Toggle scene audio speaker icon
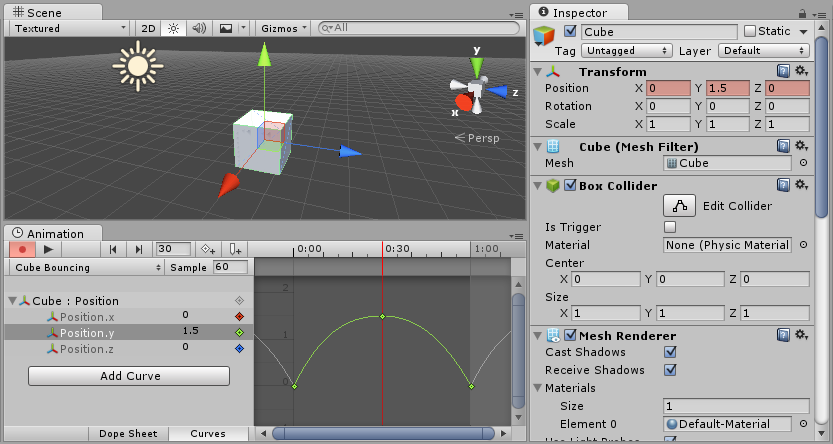Viewport: 833px width, 444px height. tap(198, 28)
